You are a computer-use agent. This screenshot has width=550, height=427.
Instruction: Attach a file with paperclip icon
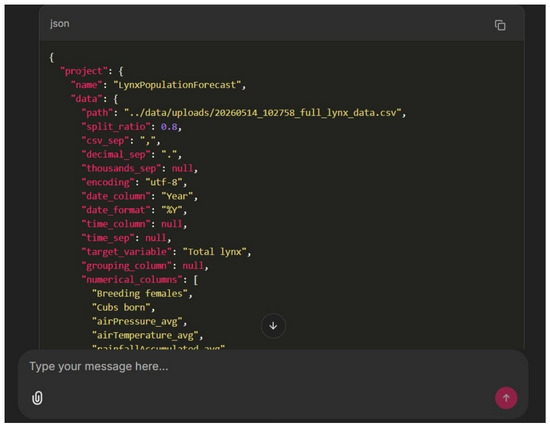click(x=37, y=398)
